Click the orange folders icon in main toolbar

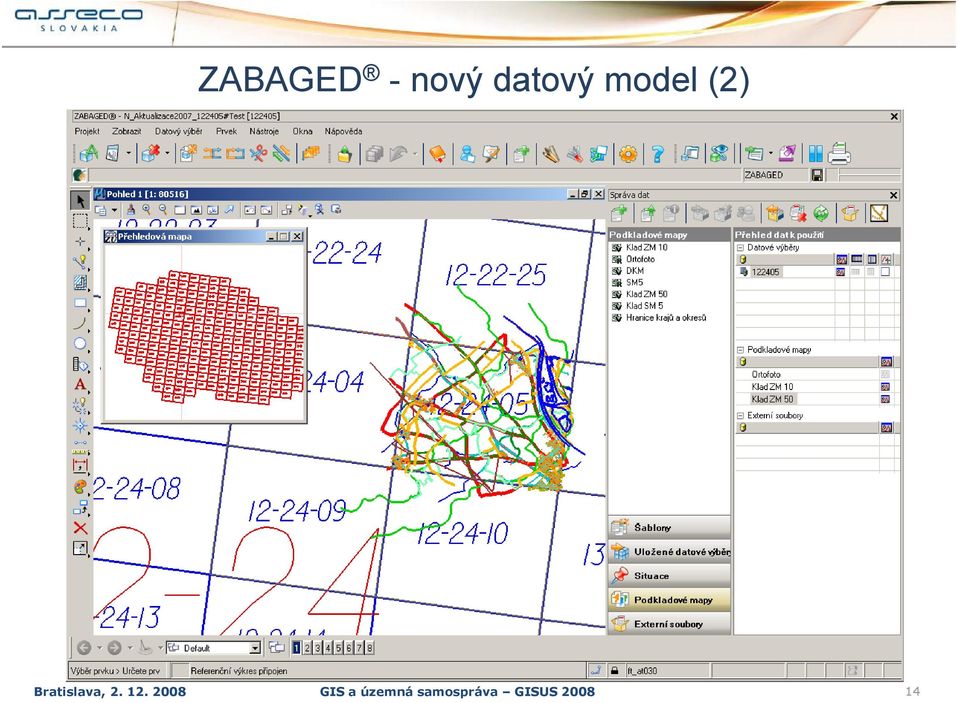[x=311, y=154]
